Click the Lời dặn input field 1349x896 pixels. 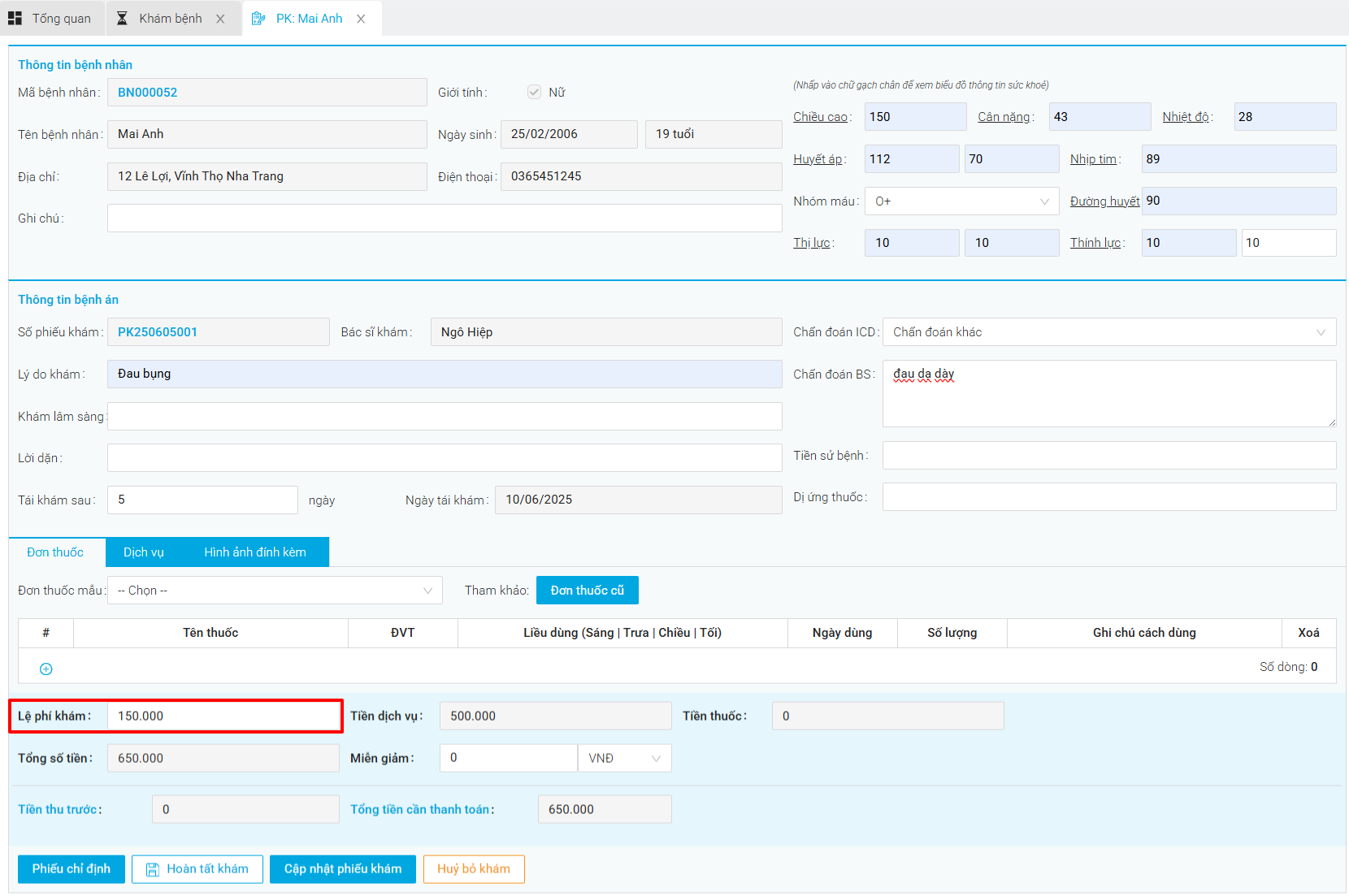pyautogui.click(x=445, y=458)
